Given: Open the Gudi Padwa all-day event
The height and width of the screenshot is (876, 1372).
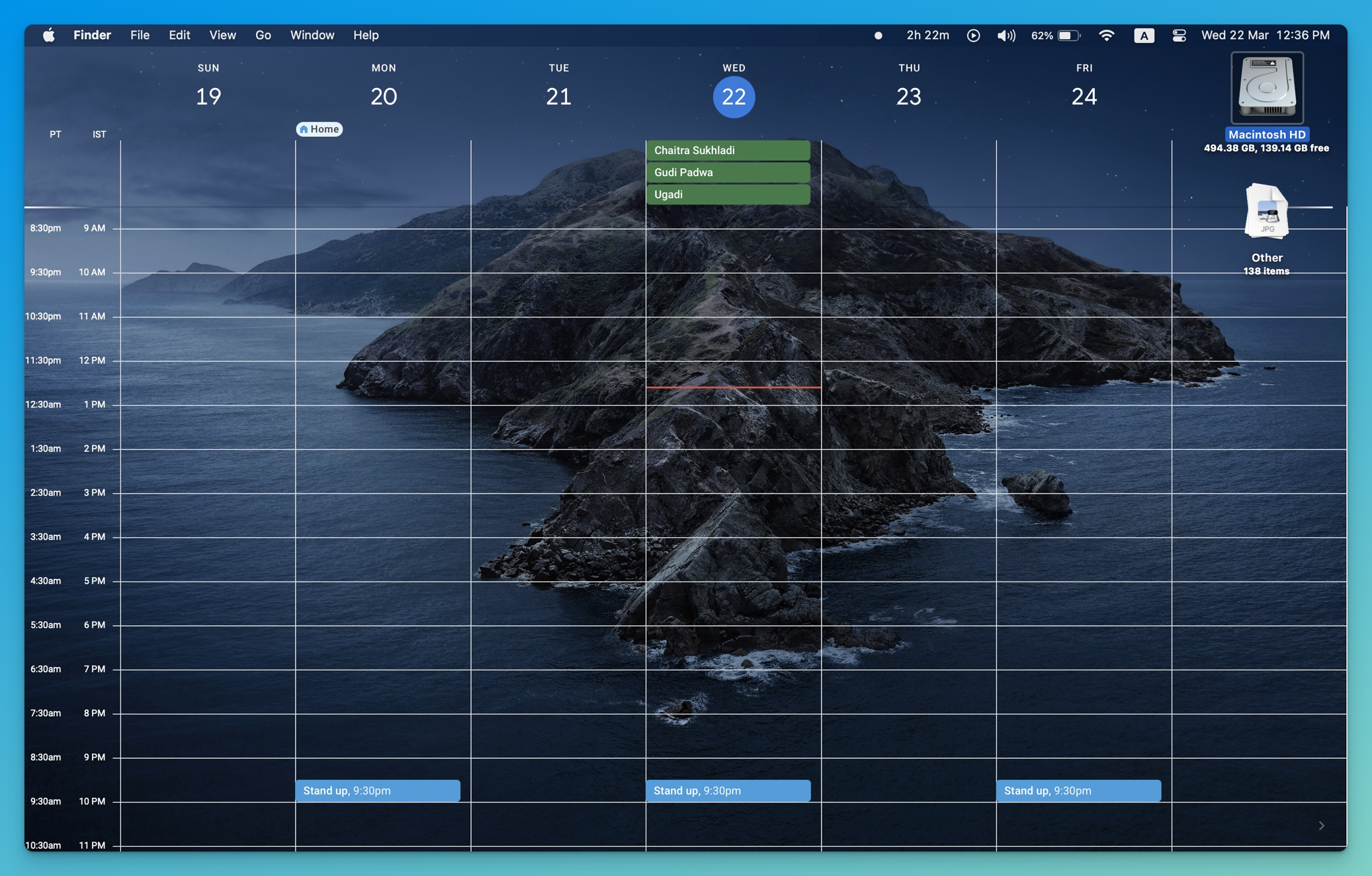Looking at the screenshot, I should (x=728, y=172).
